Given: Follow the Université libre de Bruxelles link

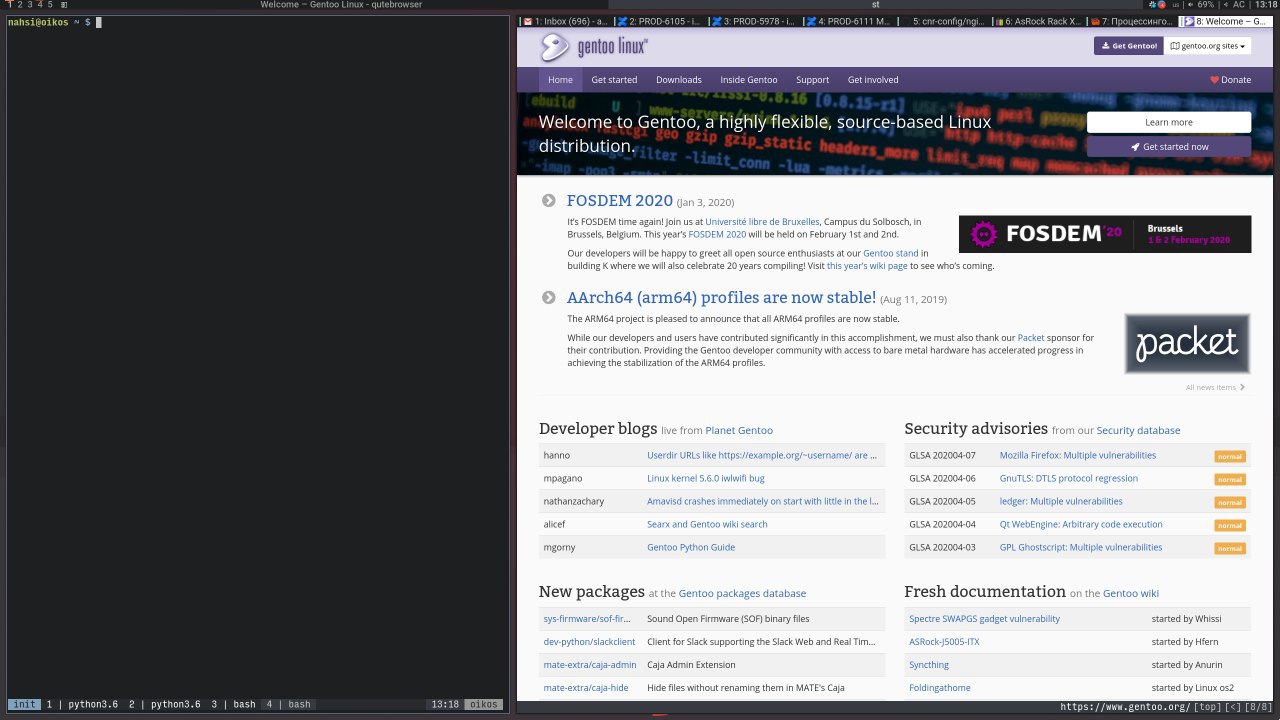Looking at the screenshot, I should 762,222.
